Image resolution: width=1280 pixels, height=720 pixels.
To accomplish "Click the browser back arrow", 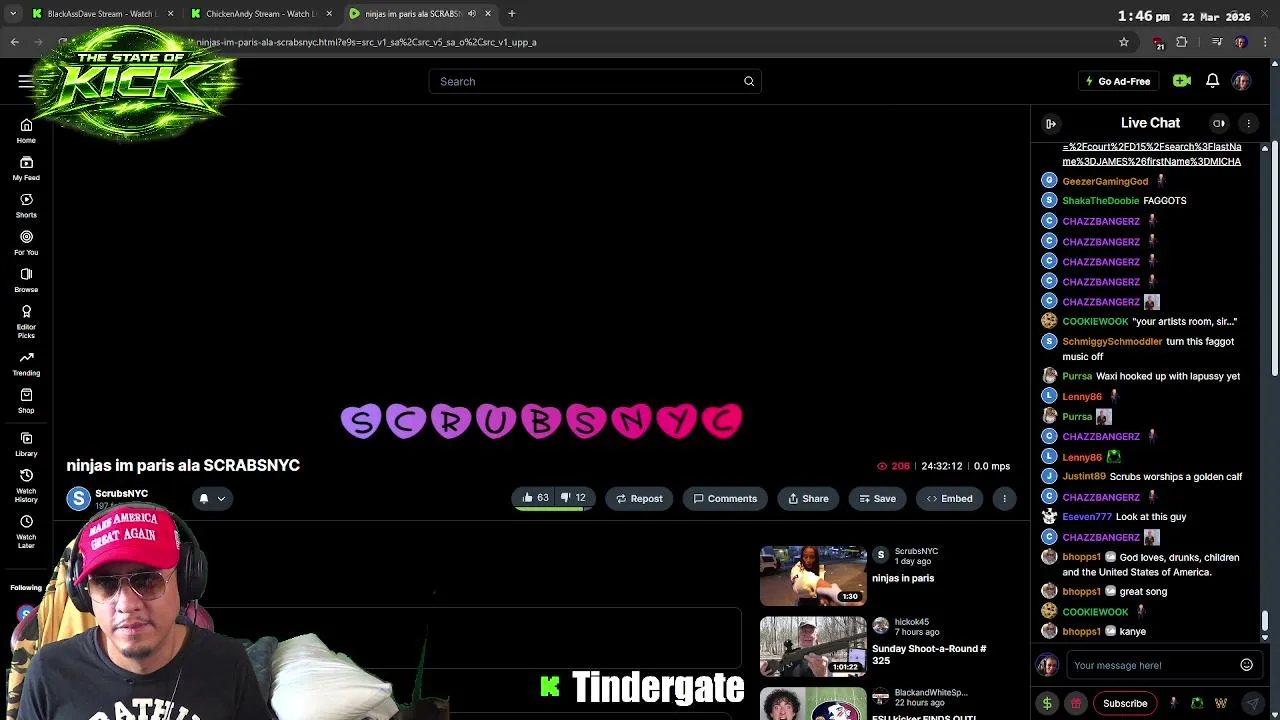I will 15,42.
